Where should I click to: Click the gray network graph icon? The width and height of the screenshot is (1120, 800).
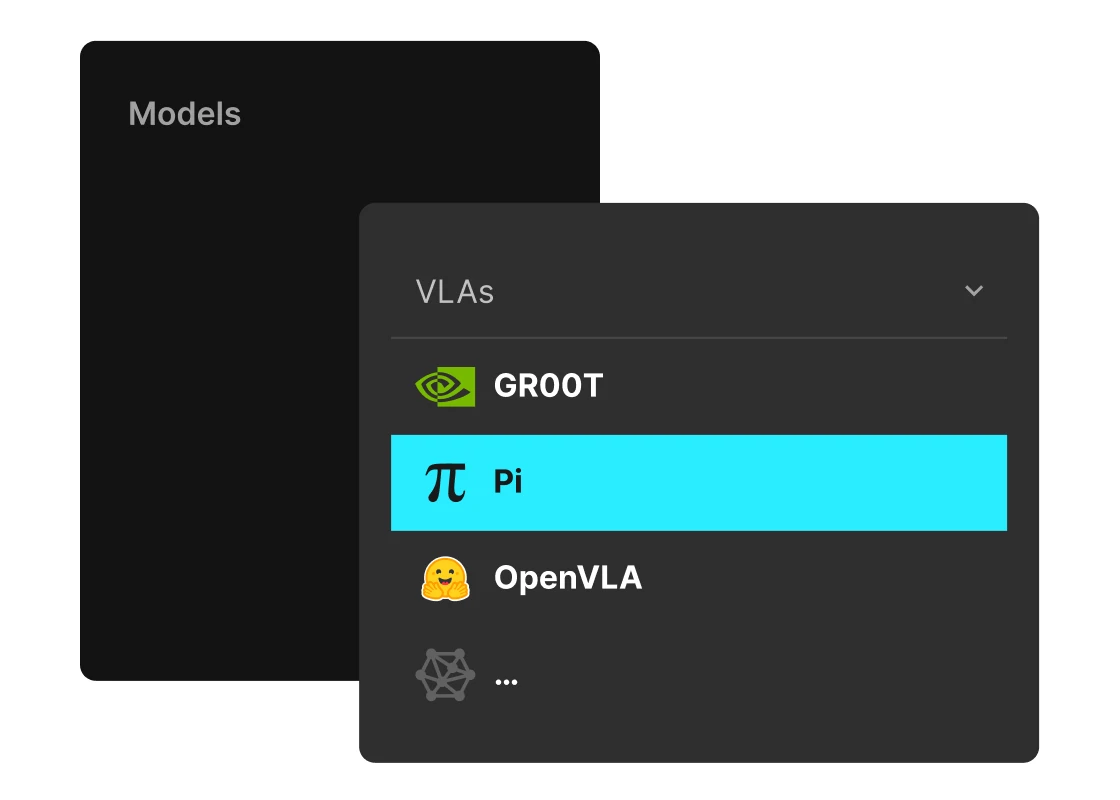coord(444,675)
